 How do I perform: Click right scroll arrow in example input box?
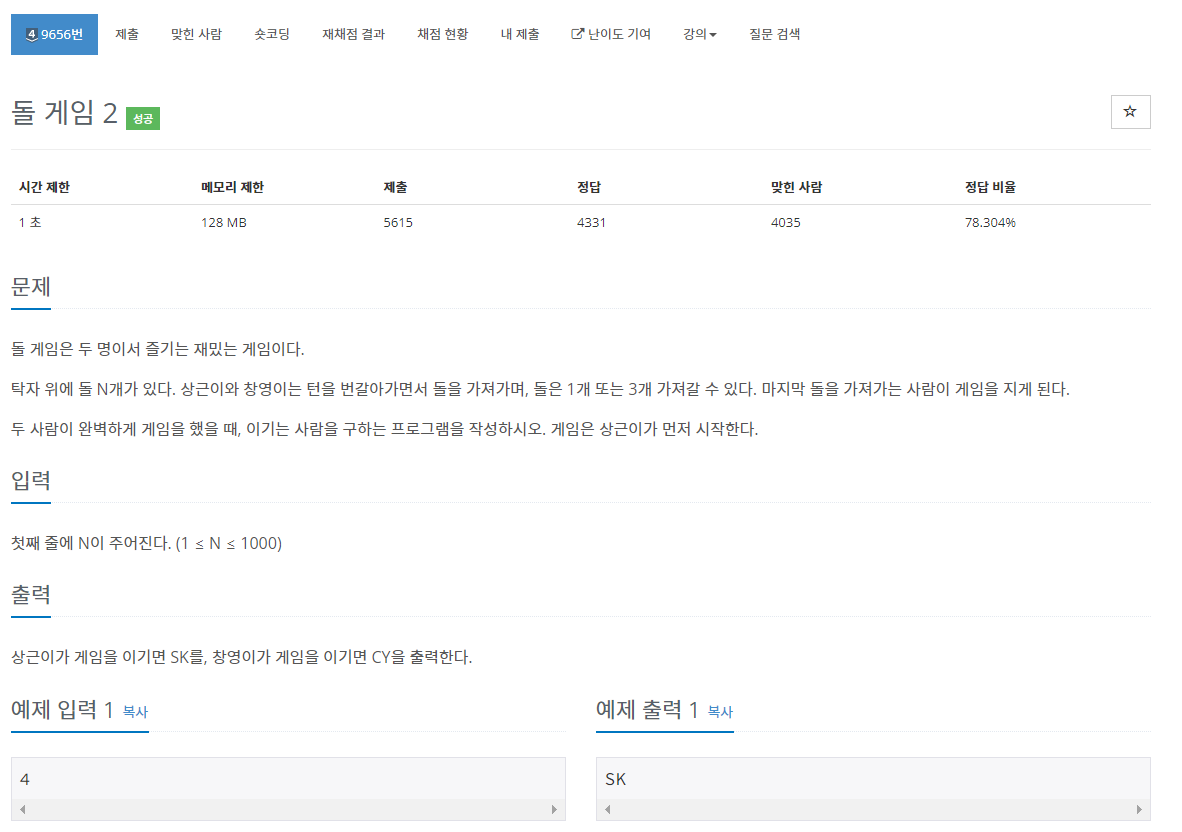pyautogui.click(x=554, y=809)
